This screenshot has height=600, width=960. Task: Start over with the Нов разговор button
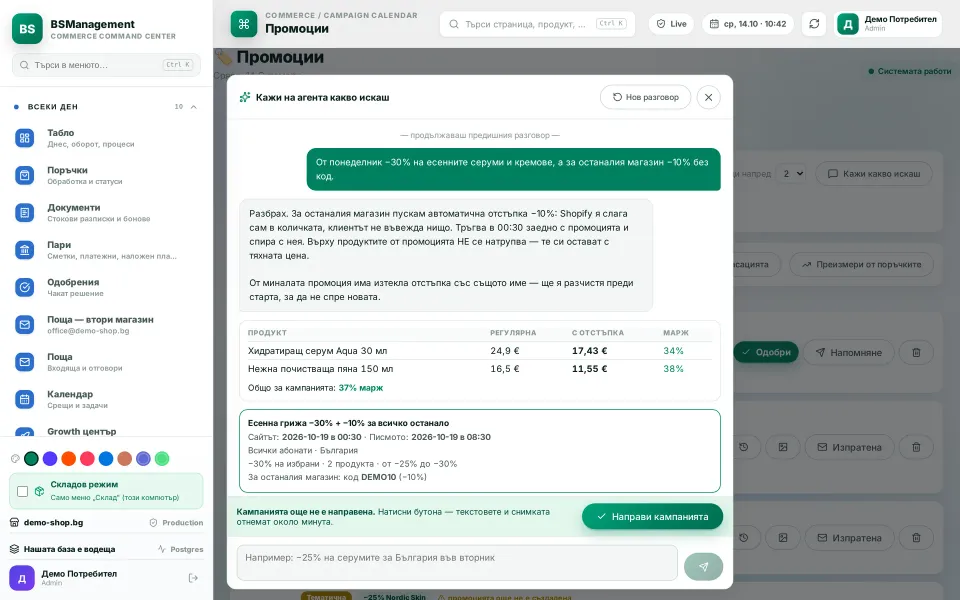645,97
